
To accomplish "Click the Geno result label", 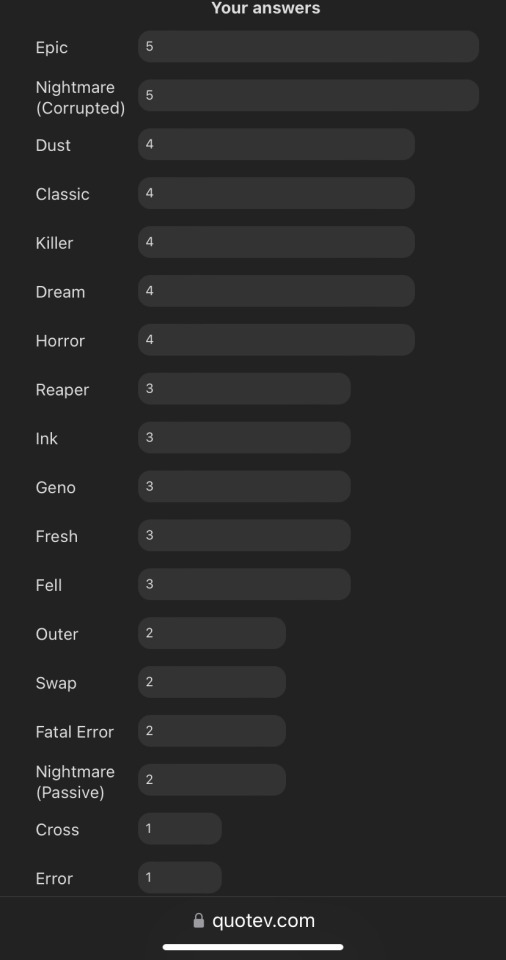I will (x=56, y=487).
